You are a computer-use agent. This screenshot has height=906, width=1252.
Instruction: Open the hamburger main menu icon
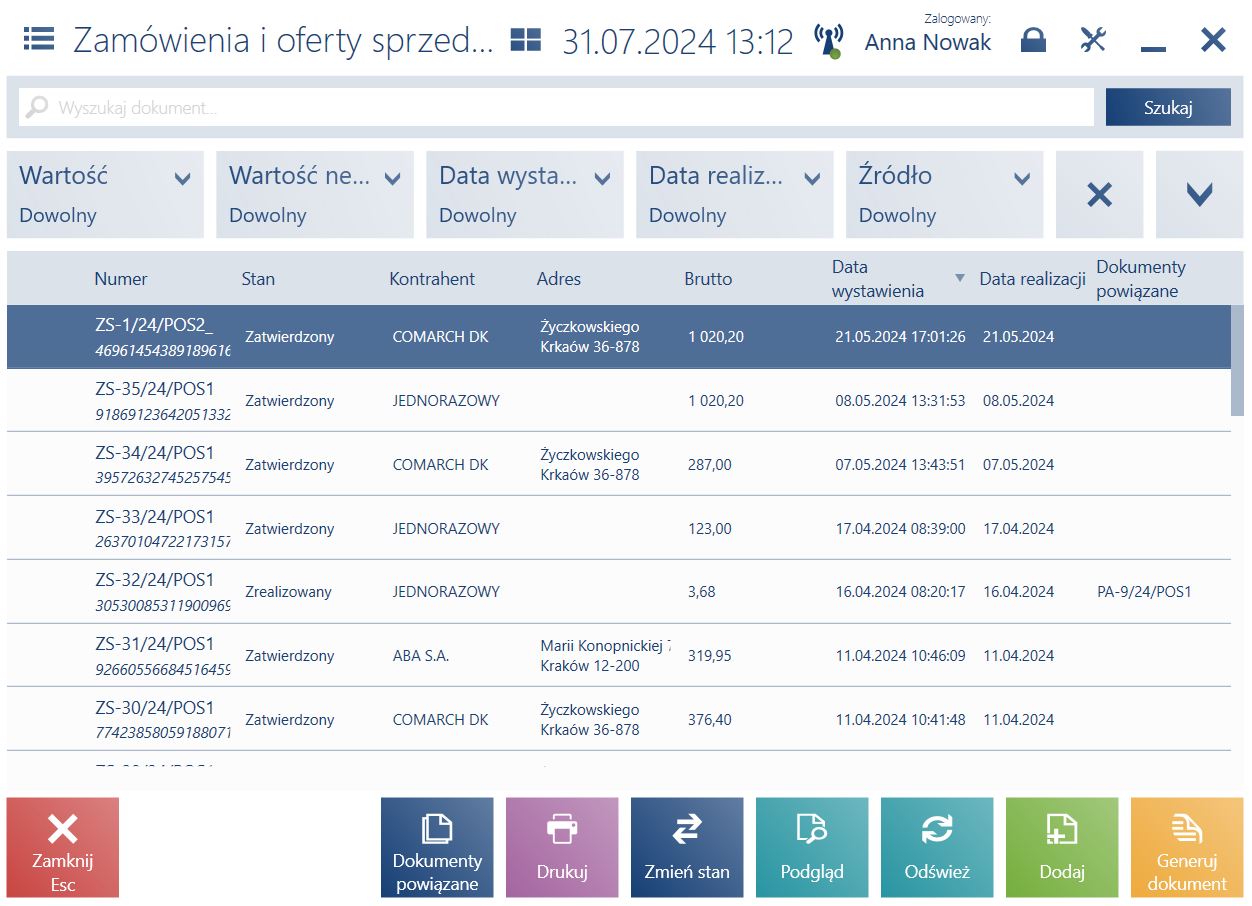39,39
